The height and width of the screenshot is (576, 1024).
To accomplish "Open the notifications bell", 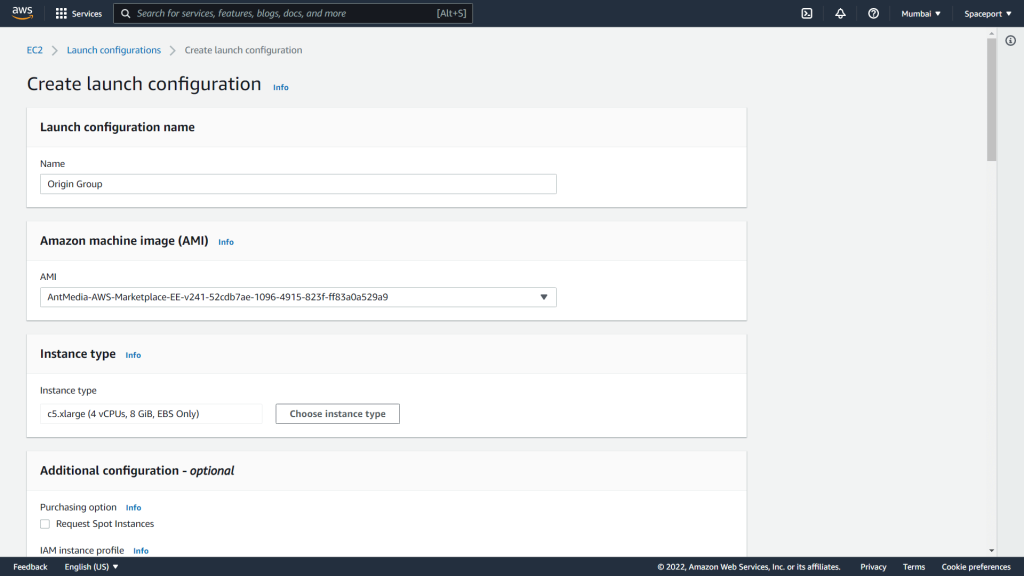I will 840,13.
